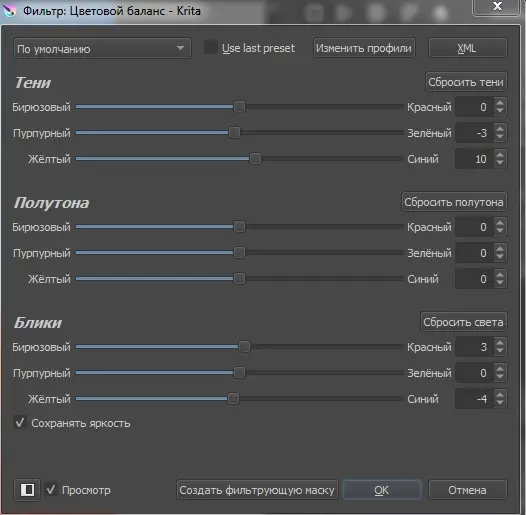Uncheck Сохранять яркость checkbox
Viewport: 526px width, 515px height.
20,423
